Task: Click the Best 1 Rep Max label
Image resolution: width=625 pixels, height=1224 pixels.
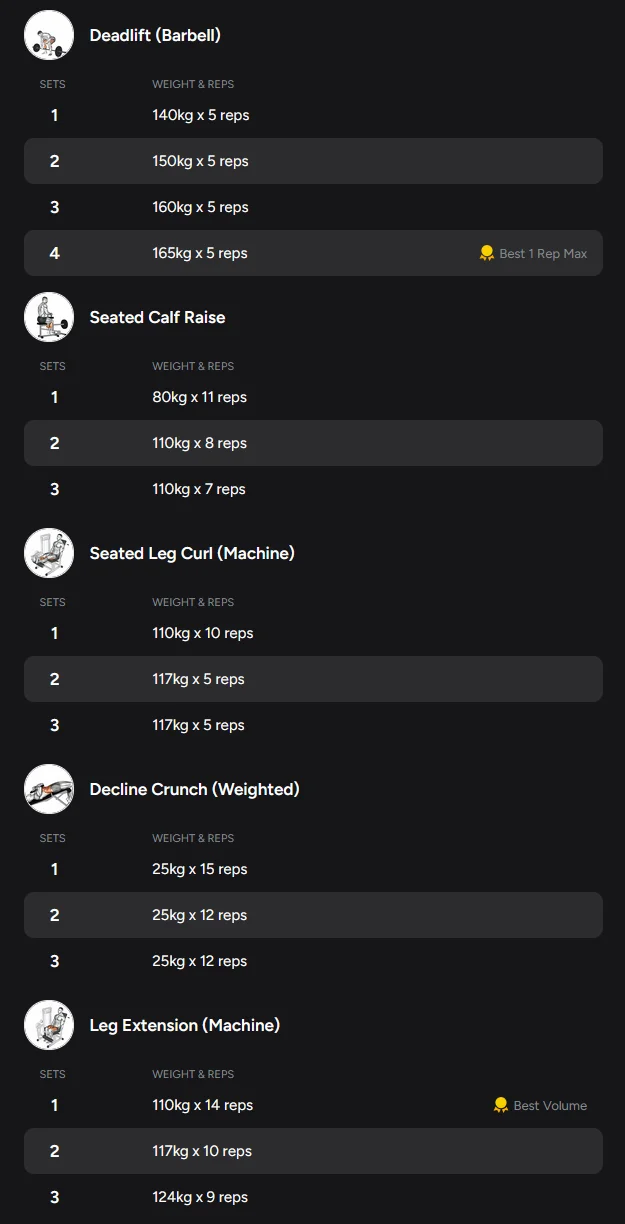Action: pyautogui.click(x=543, y=254)
